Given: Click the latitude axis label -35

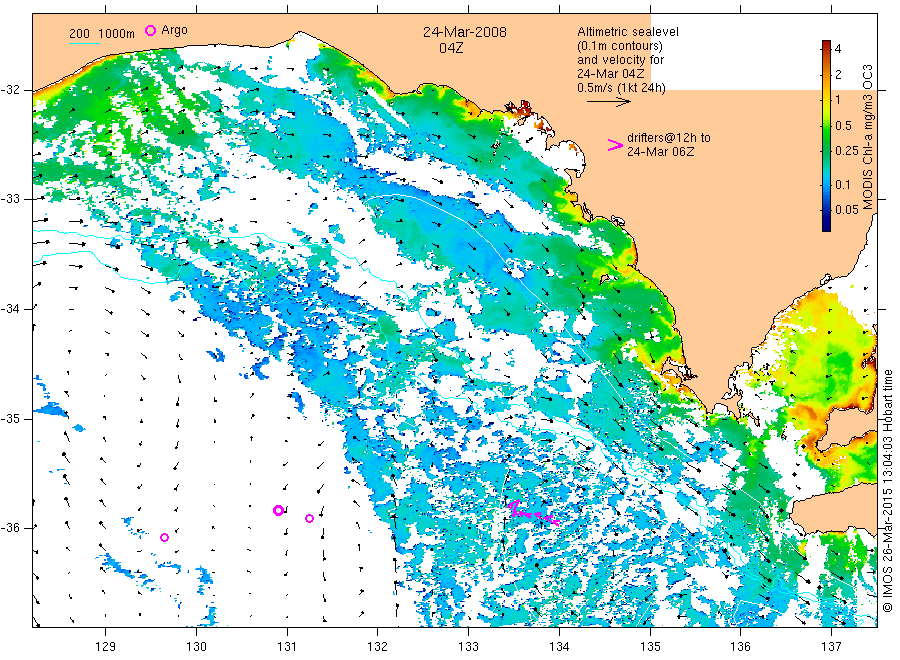Looking at the screenshot, I should (x=10, y=418).
